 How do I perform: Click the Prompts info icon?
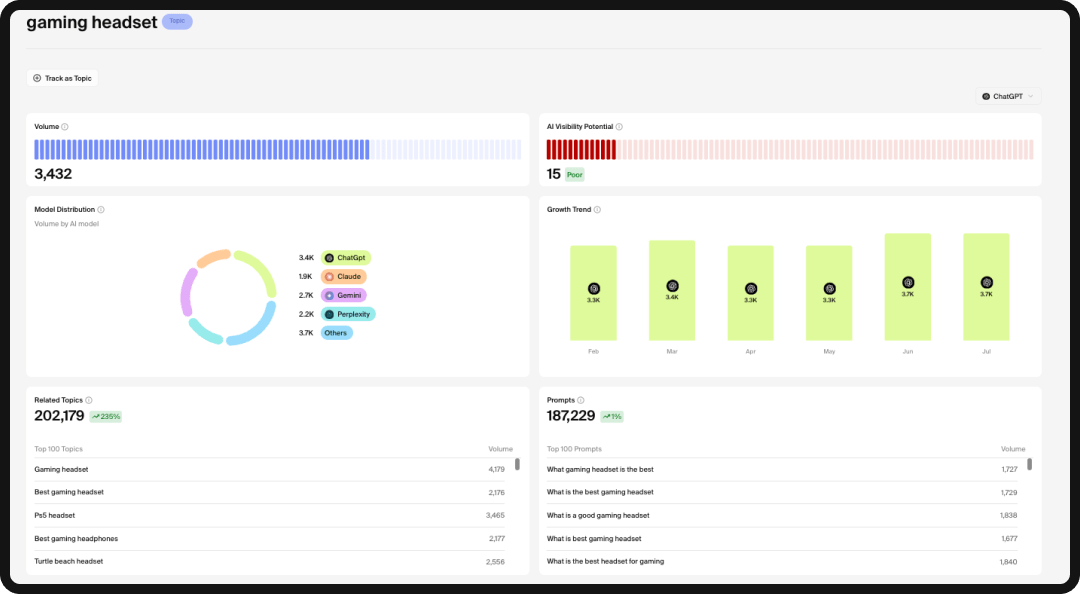coord(580,399)
